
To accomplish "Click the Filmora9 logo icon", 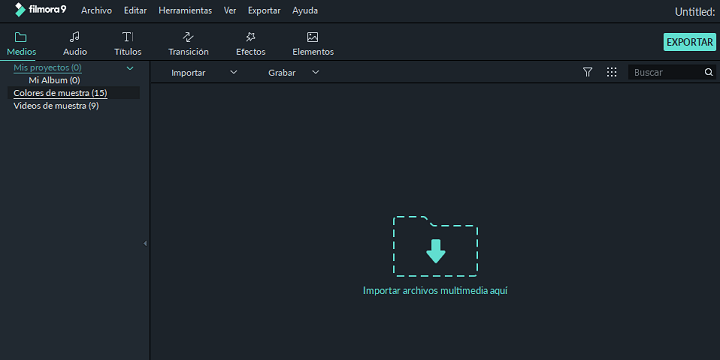I will [20, 10].
